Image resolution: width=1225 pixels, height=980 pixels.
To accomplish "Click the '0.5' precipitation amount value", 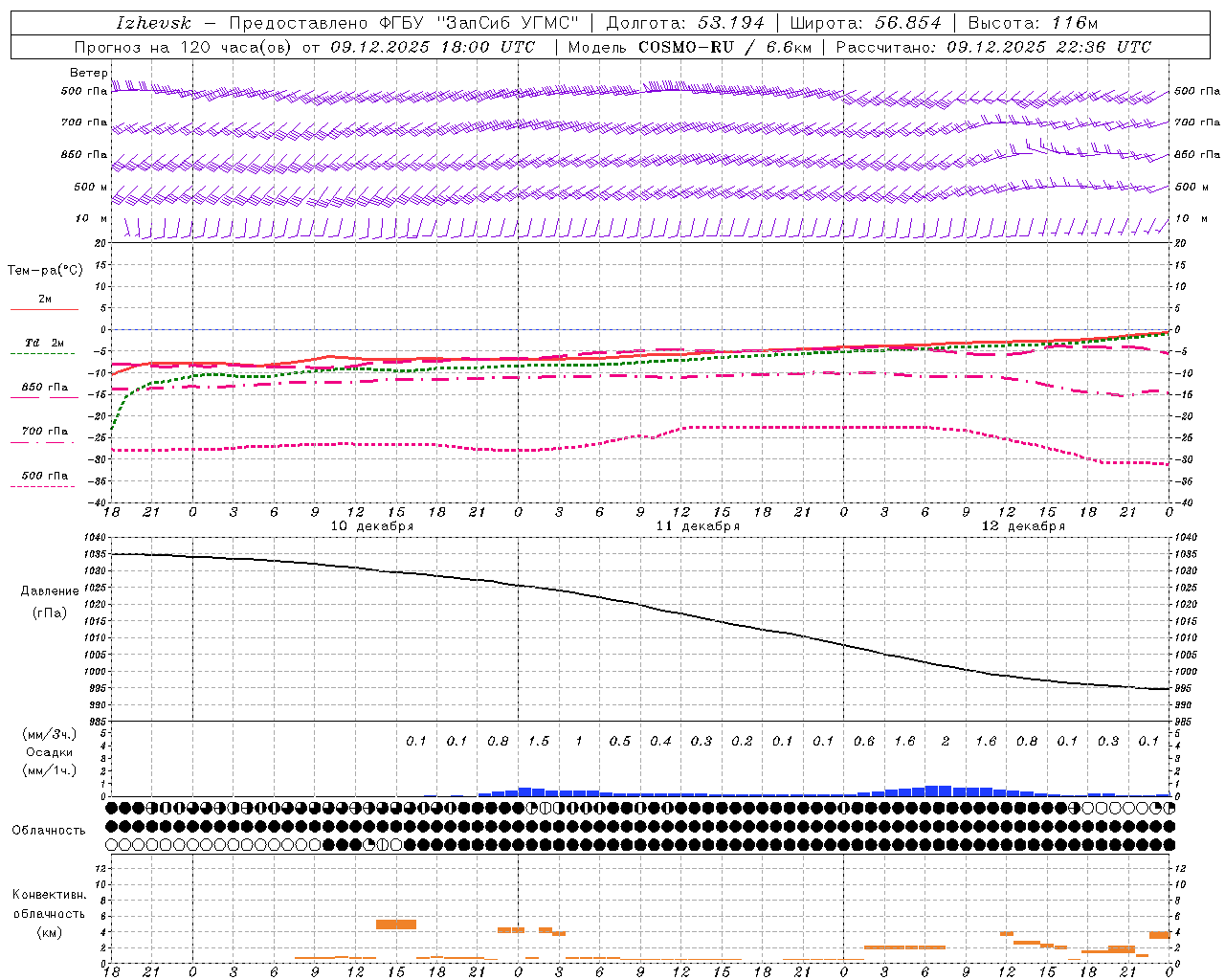I will 620,741.
